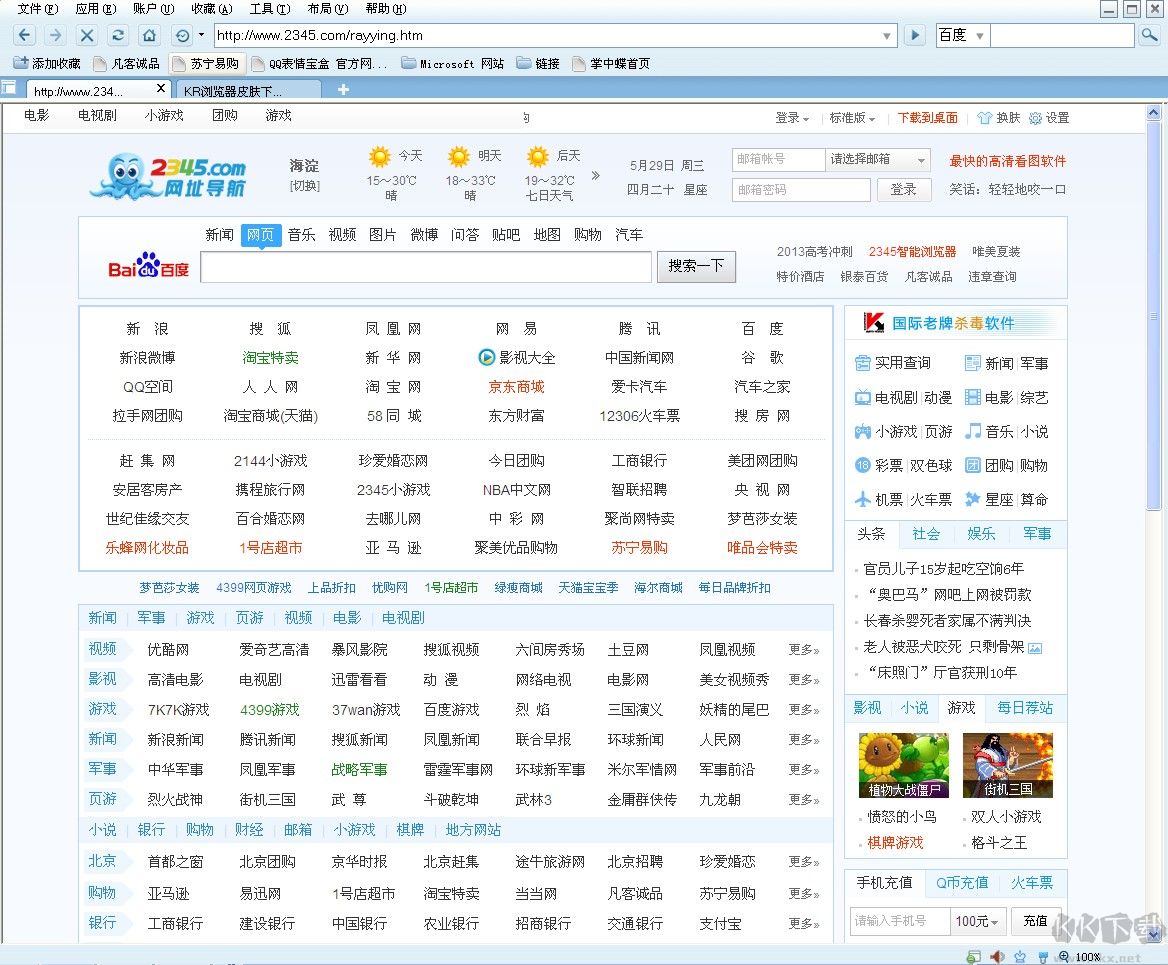Click the zoom magnifier icon in status bar
1168x965 pixels.
click(x=1063, y=957)
